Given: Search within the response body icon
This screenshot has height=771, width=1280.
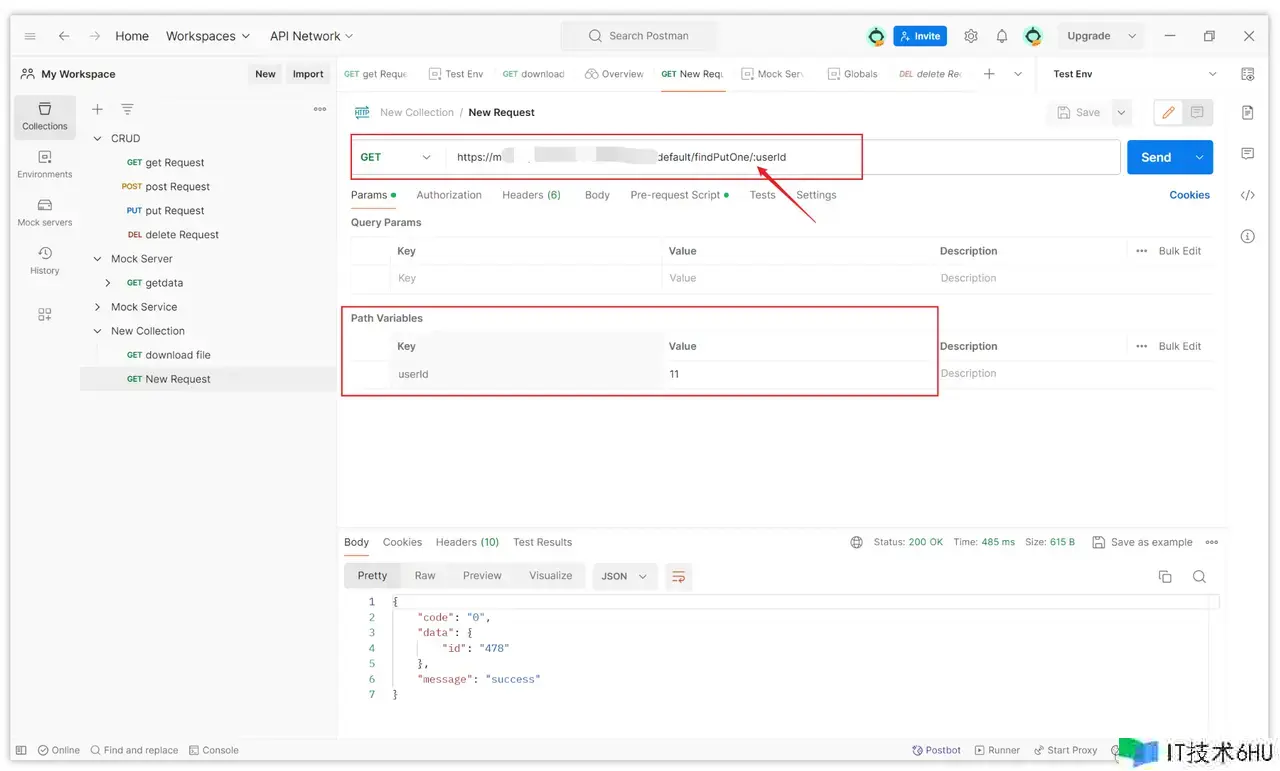Looking at the screenshot, I should coord(1199,576).
